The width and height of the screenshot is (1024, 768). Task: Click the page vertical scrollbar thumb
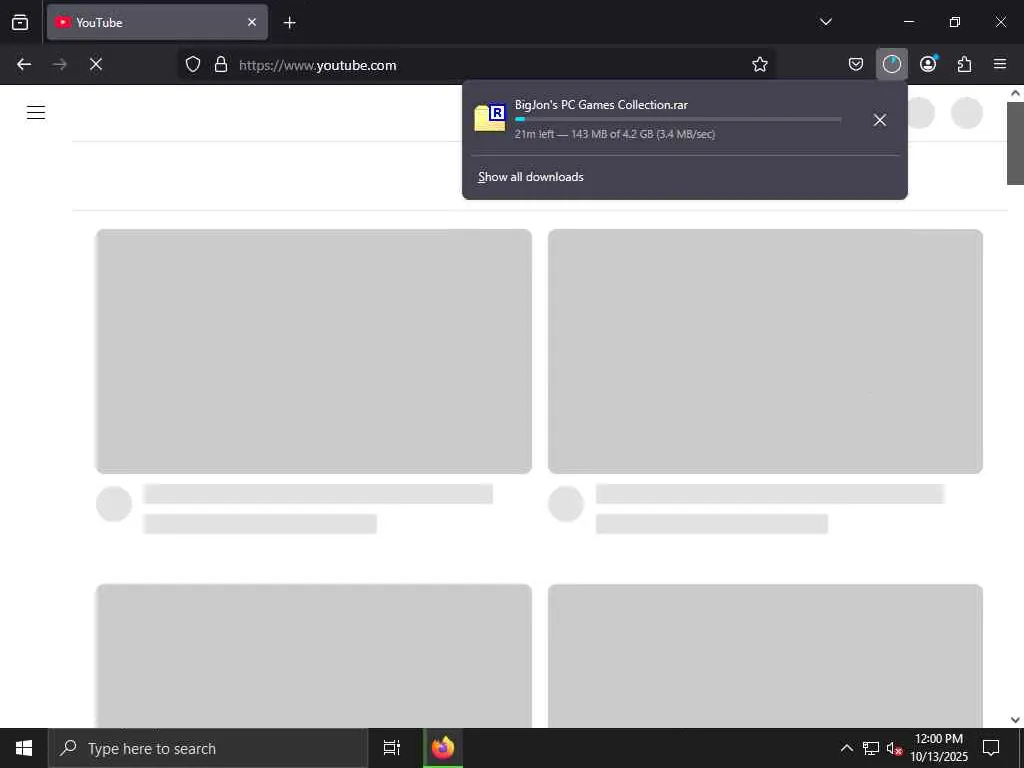1015,144
